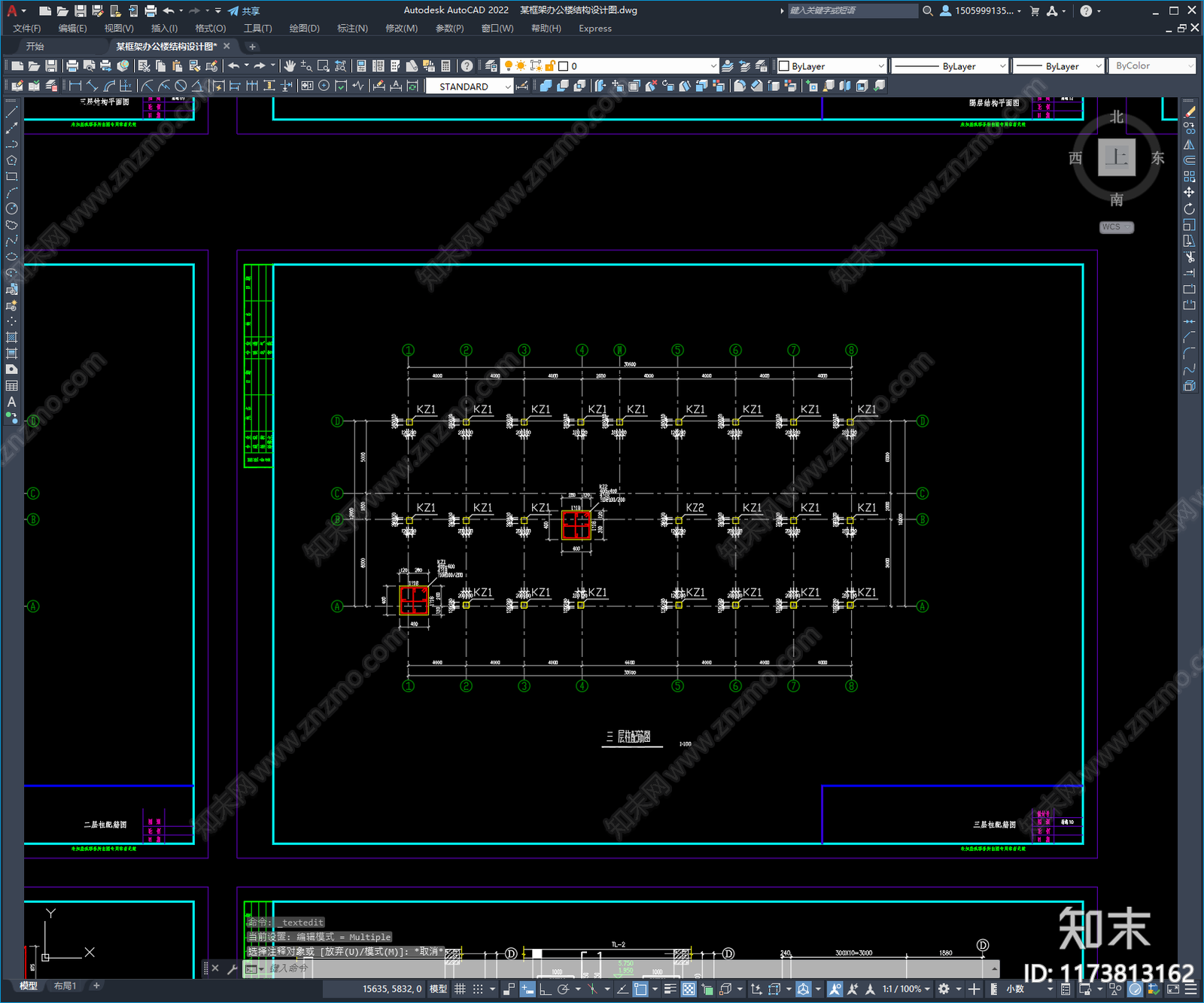Select the Linear dimension tool
This screenshot has height=1003, width=1204.
[74, 87]
